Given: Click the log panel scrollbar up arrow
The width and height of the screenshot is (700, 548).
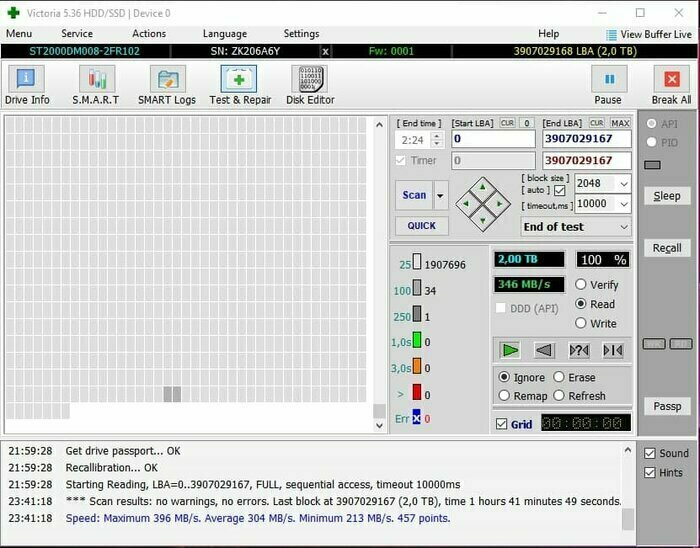Looking at the screenshot, I should click(628, 450).
